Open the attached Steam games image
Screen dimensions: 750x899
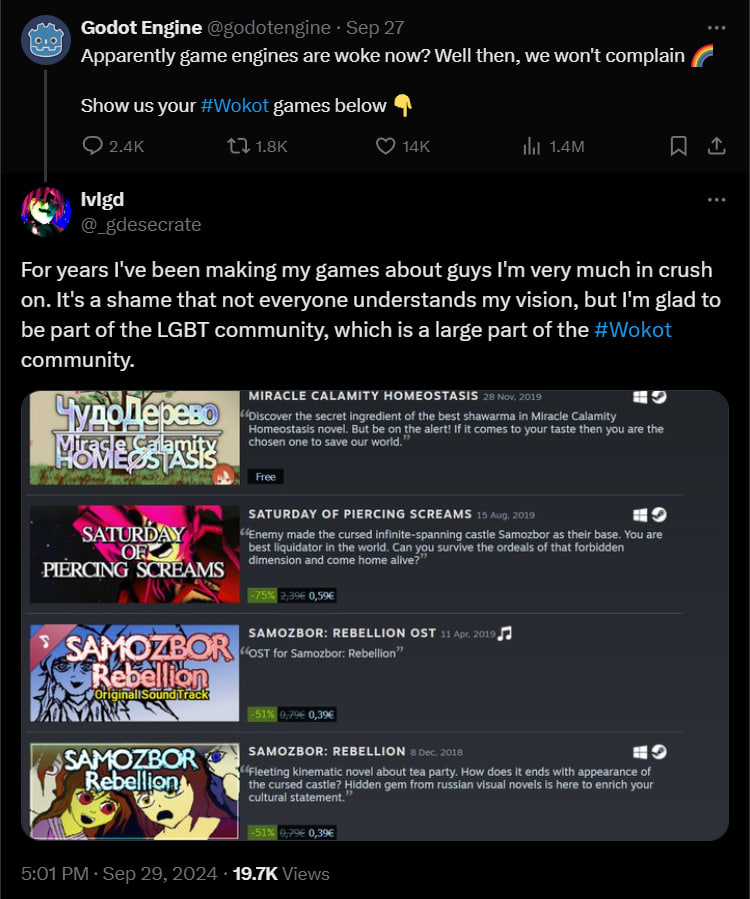click(x=375, y=615)
